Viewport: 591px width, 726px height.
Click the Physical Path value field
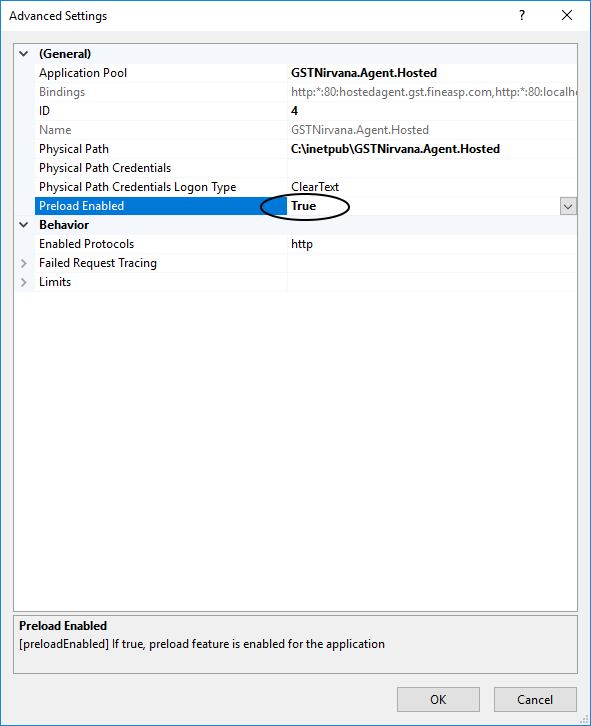click(x=432, y=149)
